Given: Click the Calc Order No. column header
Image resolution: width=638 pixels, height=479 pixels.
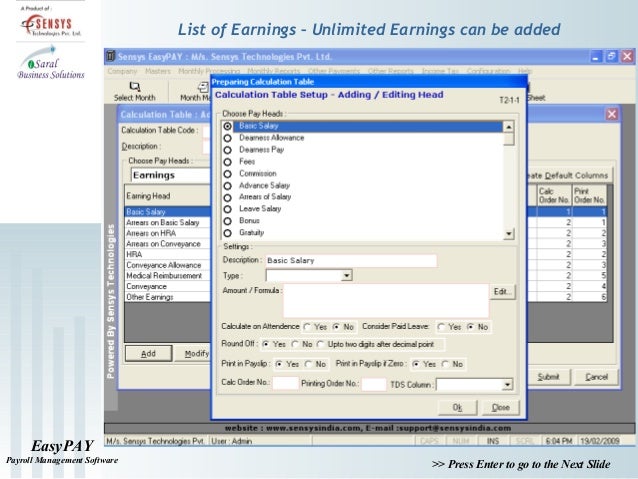Looking at the screenshot, I should click(554, 196).
